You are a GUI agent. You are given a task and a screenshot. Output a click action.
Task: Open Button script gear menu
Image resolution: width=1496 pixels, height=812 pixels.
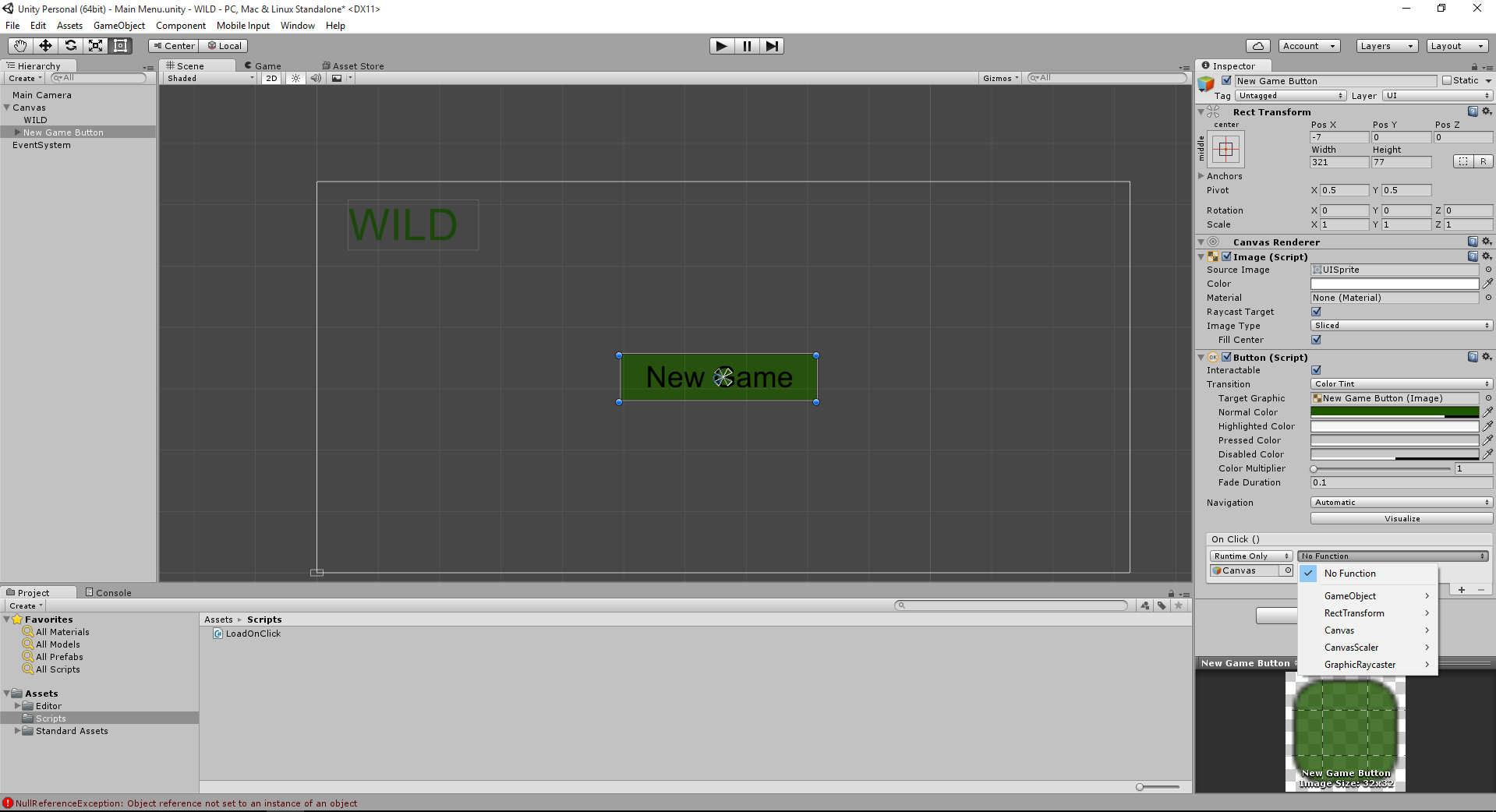(1487, 357)
